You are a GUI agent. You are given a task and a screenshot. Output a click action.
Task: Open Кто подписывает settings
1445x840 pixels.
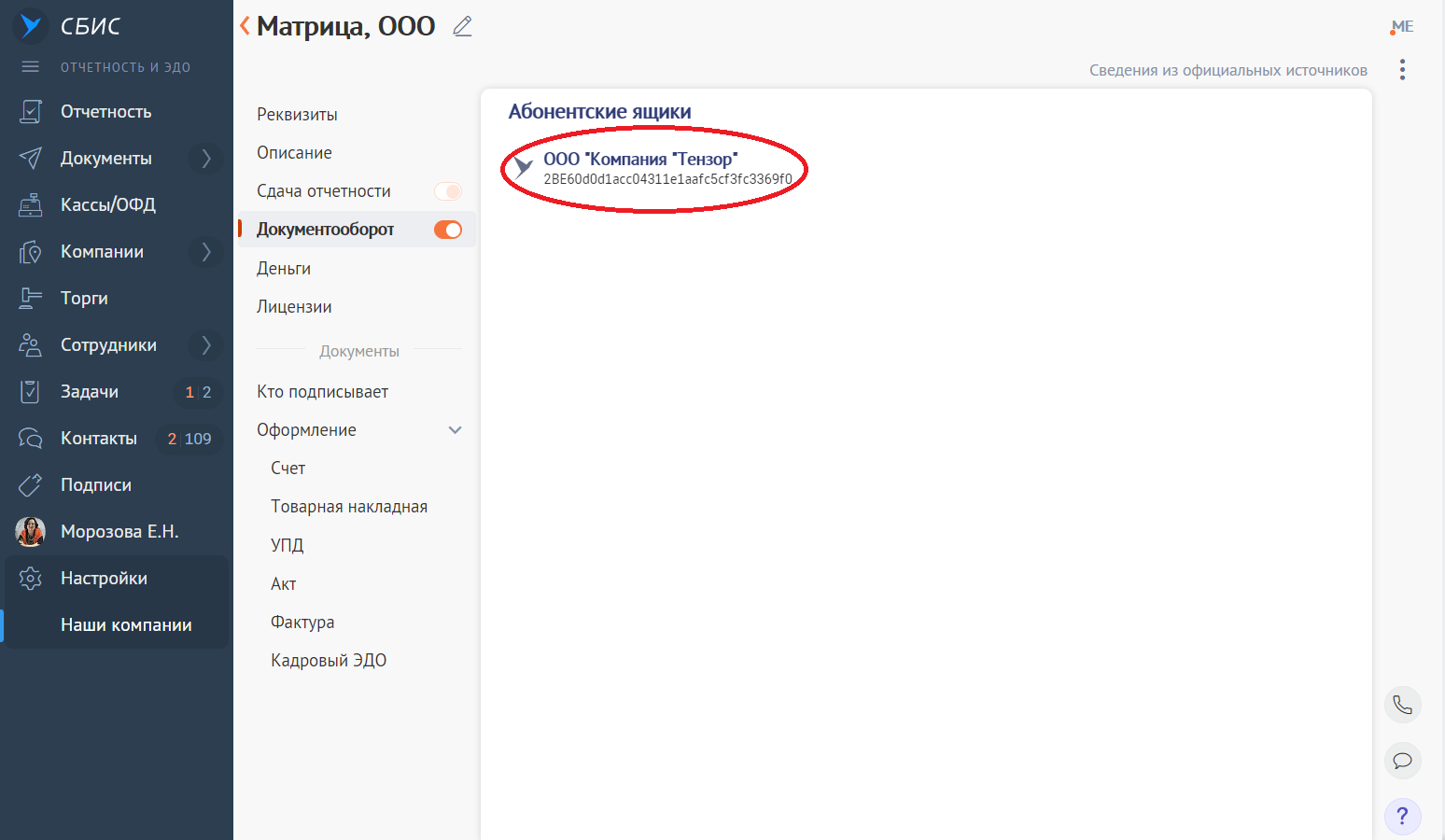tap(322, 391)
